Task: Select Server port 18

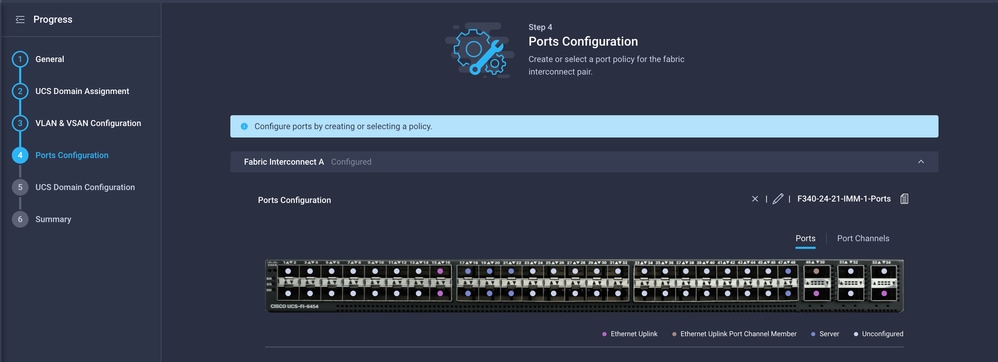Action: point(468,293)
